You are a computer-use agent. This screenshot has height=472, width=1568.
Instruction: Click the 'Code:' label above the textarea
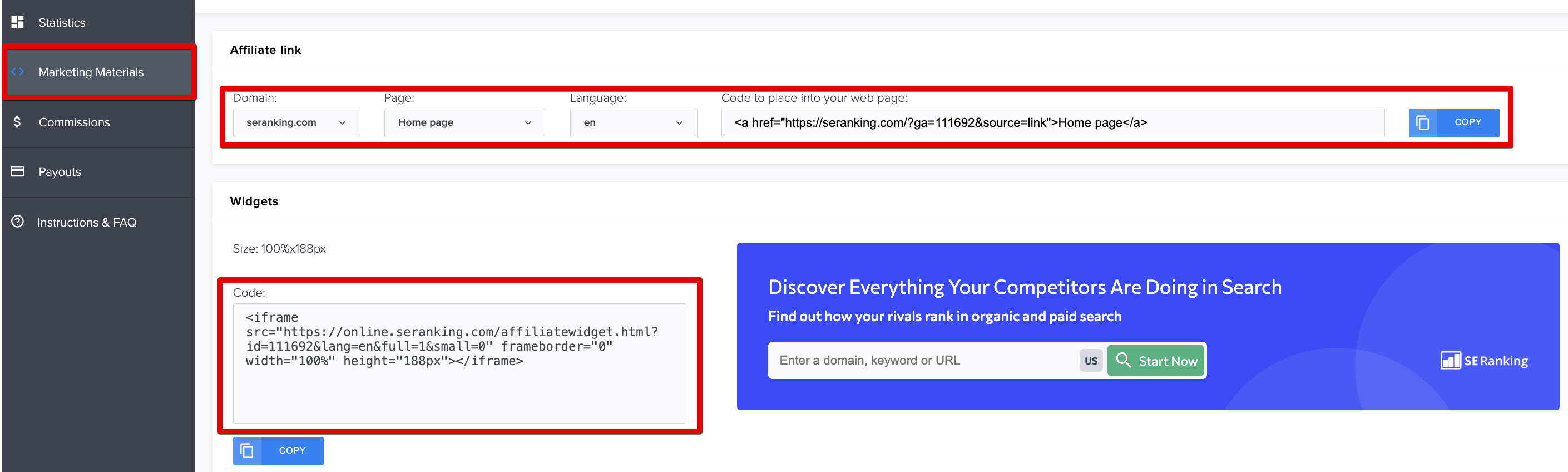(249, 293)
